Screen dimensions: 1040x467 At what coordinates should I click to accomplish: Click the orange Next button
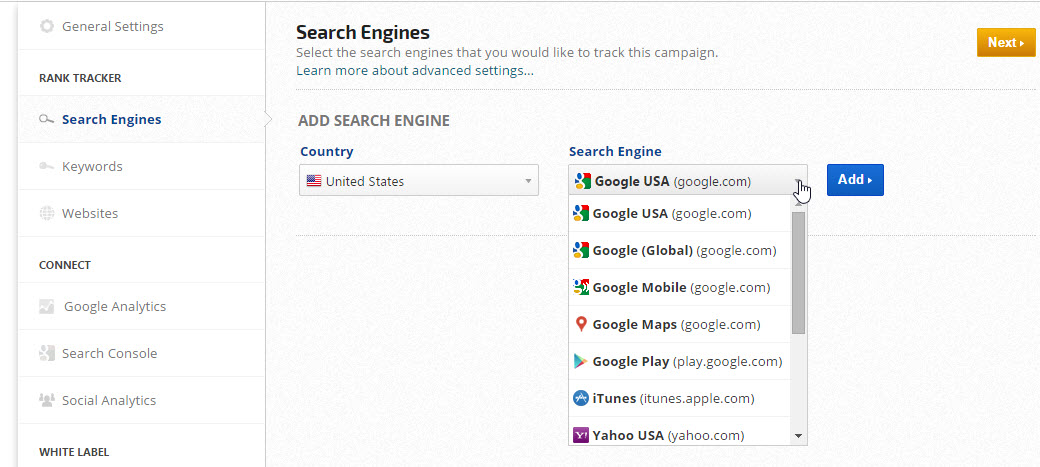[1005, 42]
